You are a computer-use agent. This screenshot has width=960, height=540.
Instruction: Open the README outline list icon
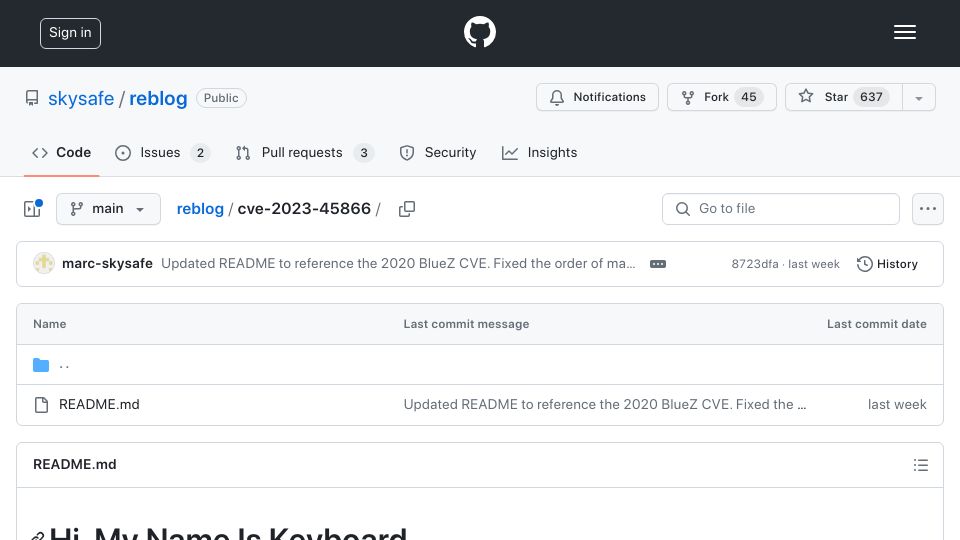pyautogui.click(x=920, y=465)
